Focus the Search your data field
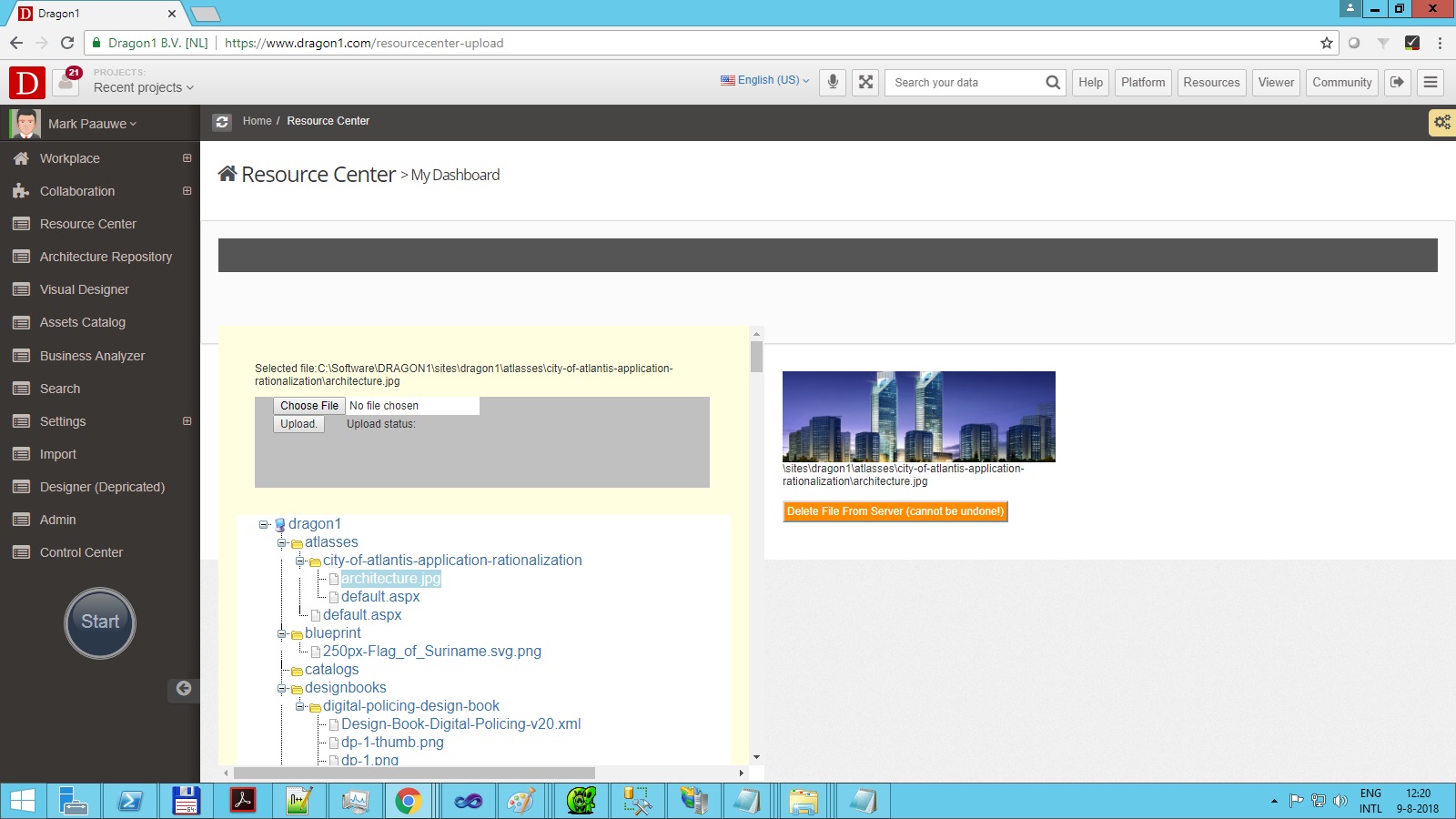The height and width of the screenshot is (819, 1456). [x=965, y=82]
